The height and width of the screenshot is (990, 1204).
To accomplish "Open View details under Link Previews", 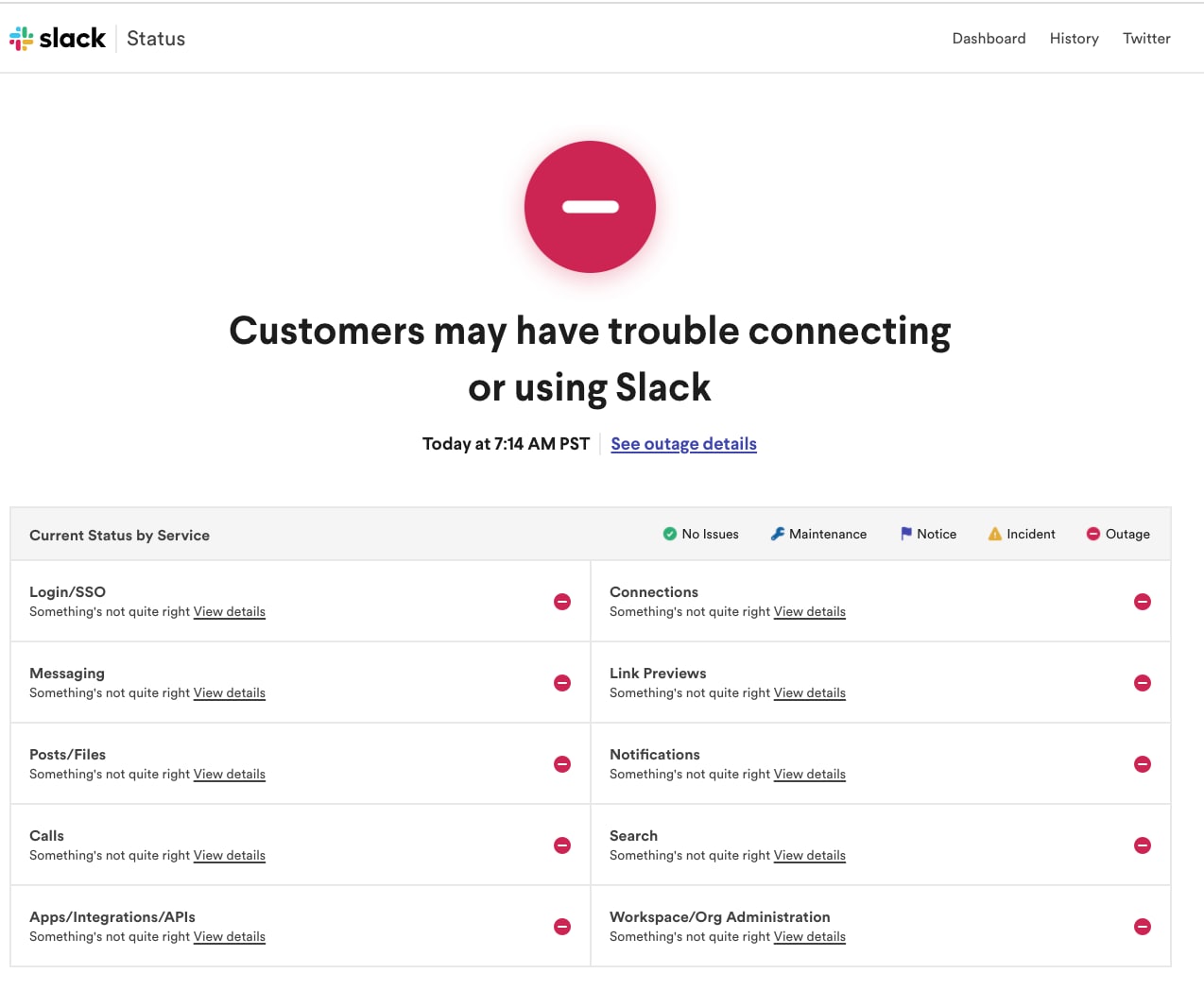I will coord(810,693).
